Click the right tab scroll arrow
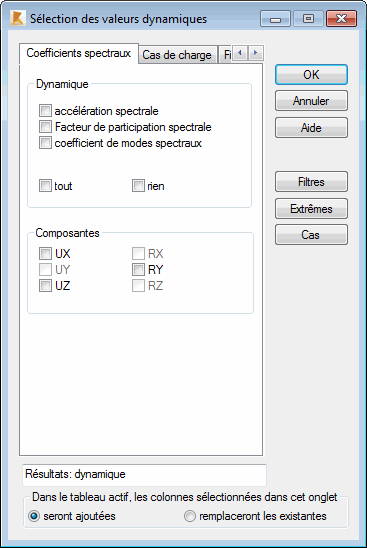The image size is (367, 548). point(256,53)
